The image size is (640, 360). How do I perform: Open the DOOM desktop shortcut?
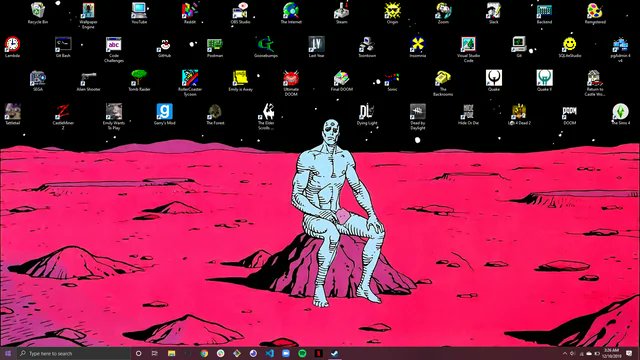(x=569, y=114)
